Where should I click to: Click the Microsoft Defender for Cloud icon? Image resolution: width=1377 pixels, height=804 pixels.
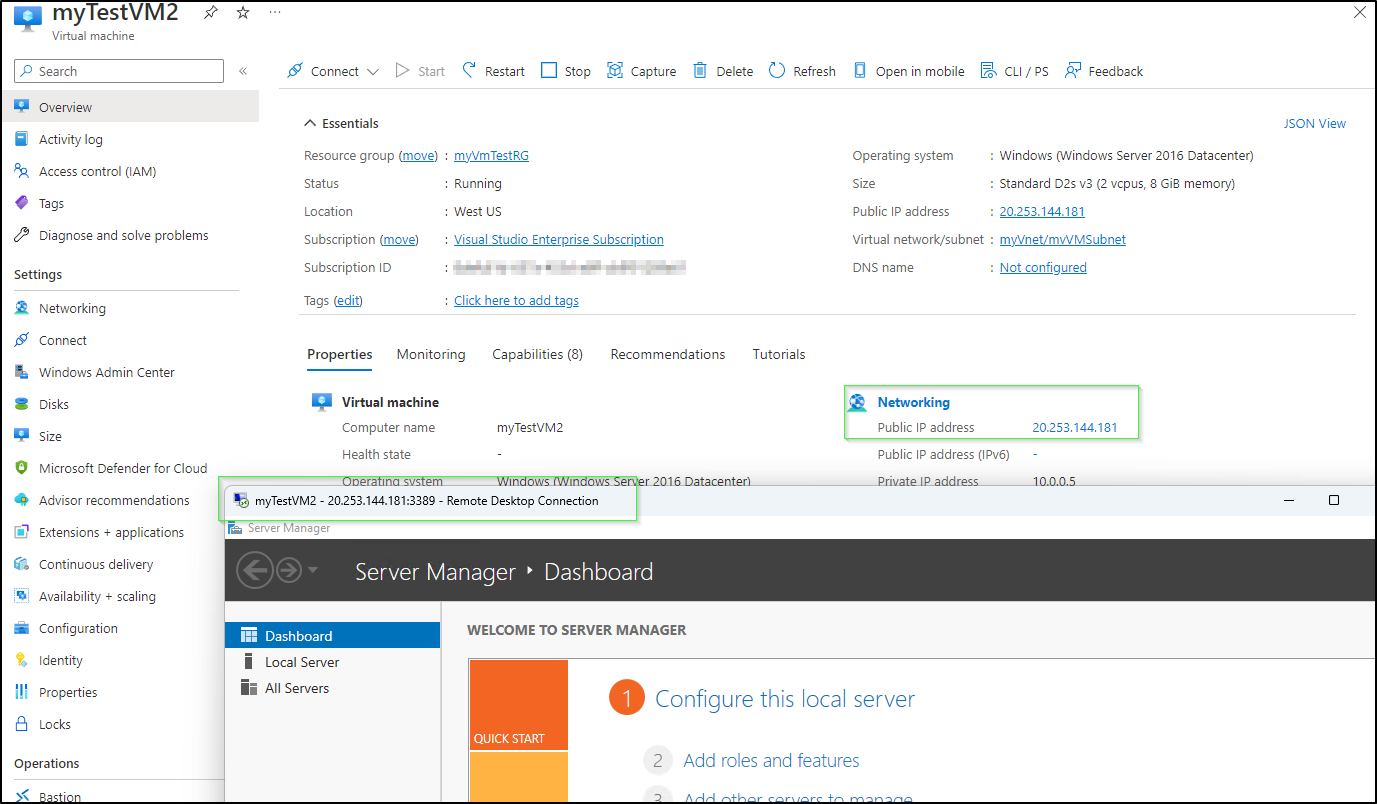click(x=21, y=468)
